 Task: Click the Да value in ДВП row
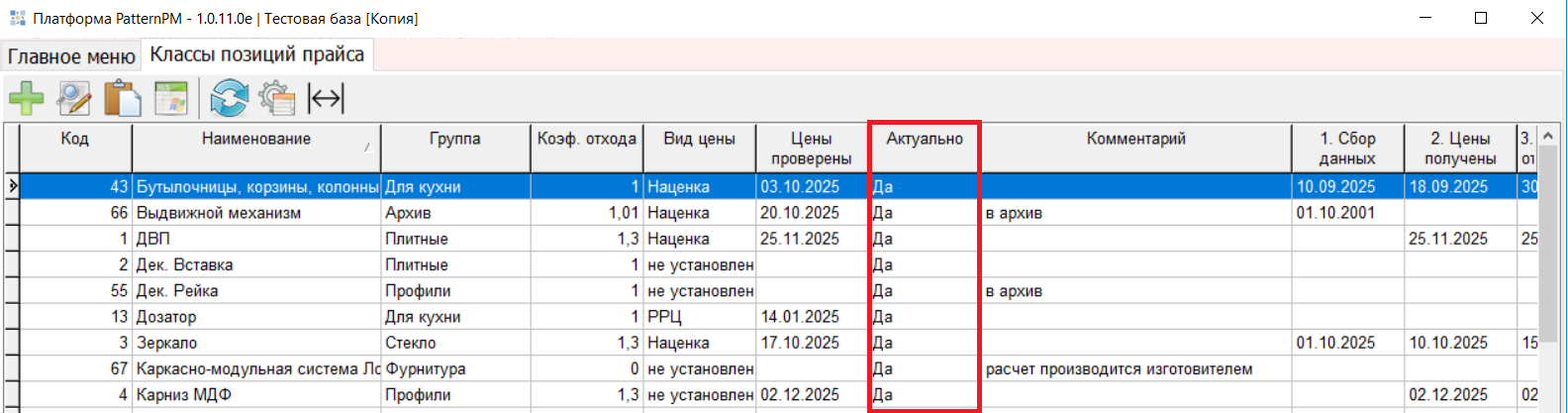pos(883,239)
